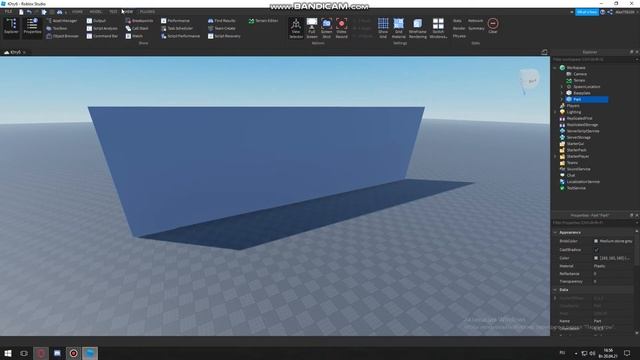This screenshot has height=360, width=640.
Task: Open the Call Stack window
Action: tap(137, 28)
